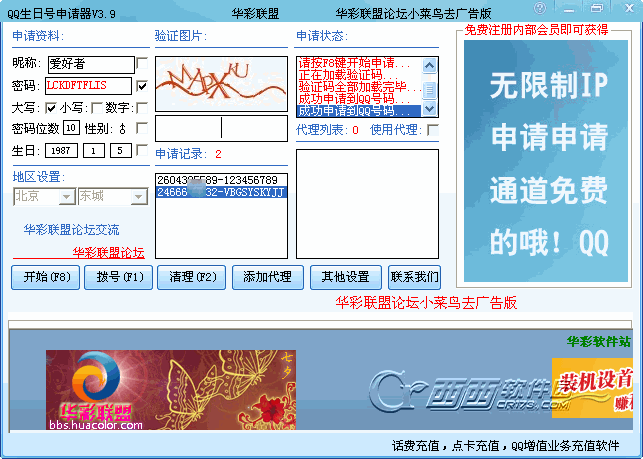
Task: Click the 添加代理 add proxy button
Action: coord(268,277)
